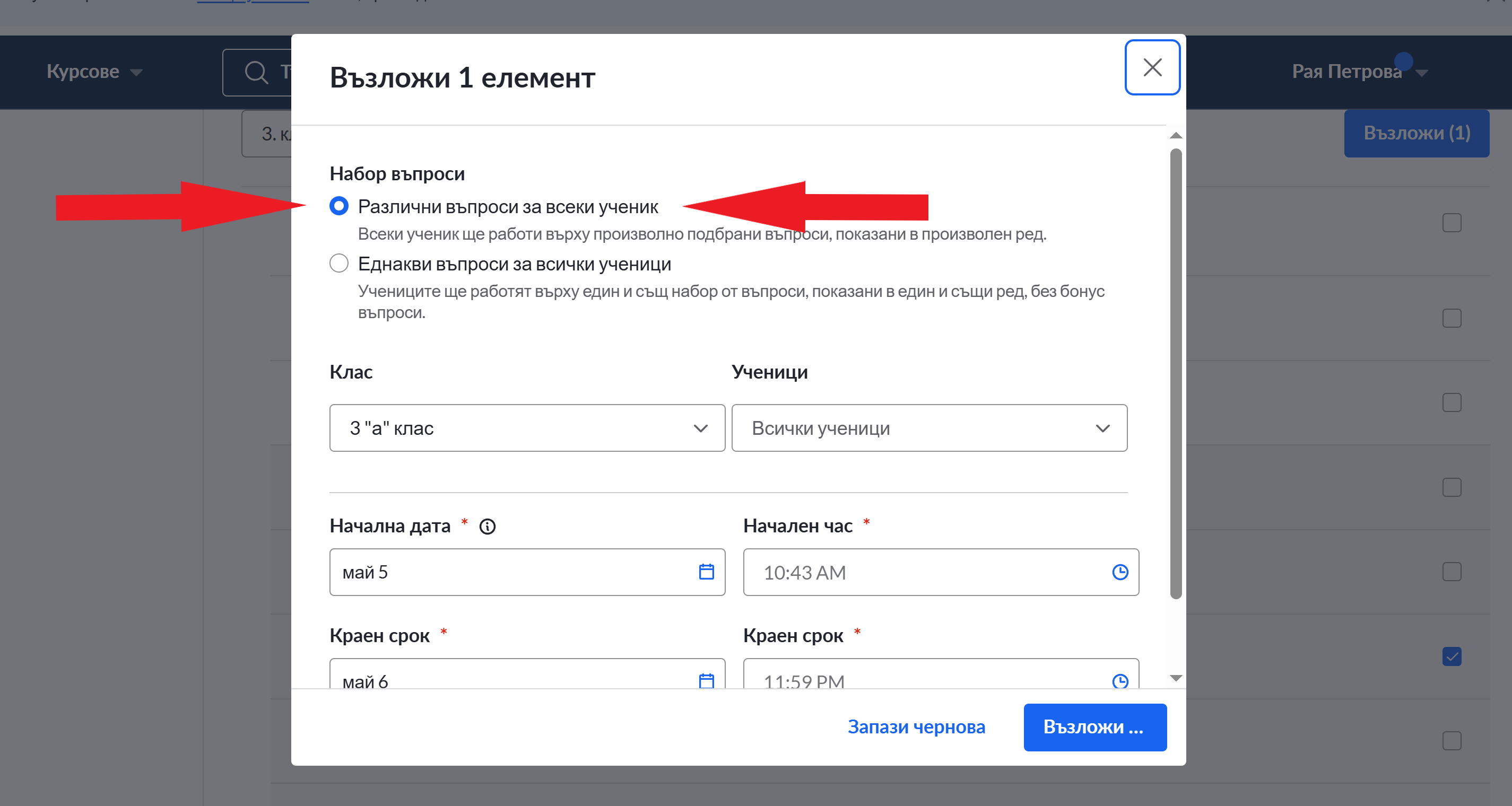Expand the Курсове menu in the header

(x=94, y=72)
